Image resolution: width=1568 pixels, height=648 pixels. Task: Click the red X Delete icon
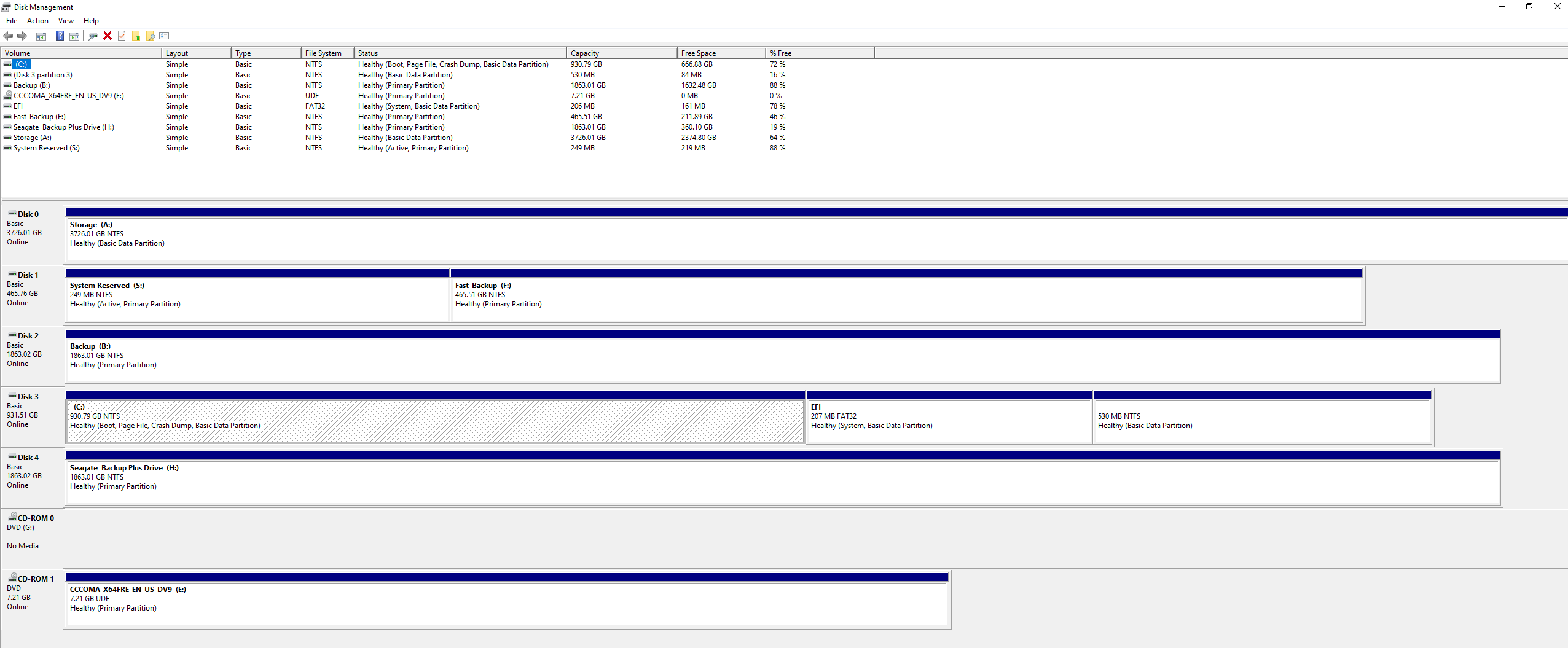click(x=108, y=36)
